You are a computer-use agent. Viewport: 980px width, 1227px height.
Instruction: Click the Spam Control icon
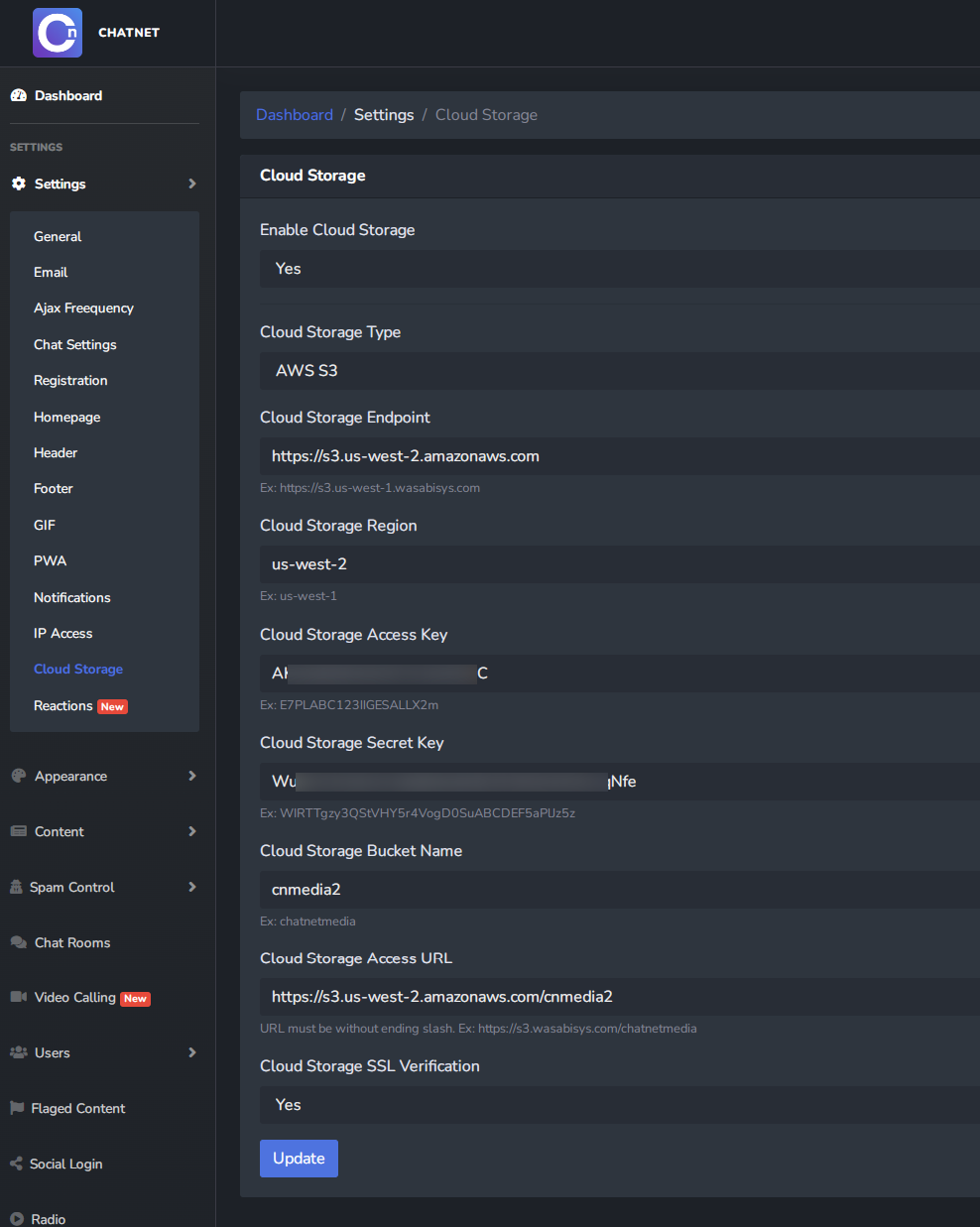(16, 887)
